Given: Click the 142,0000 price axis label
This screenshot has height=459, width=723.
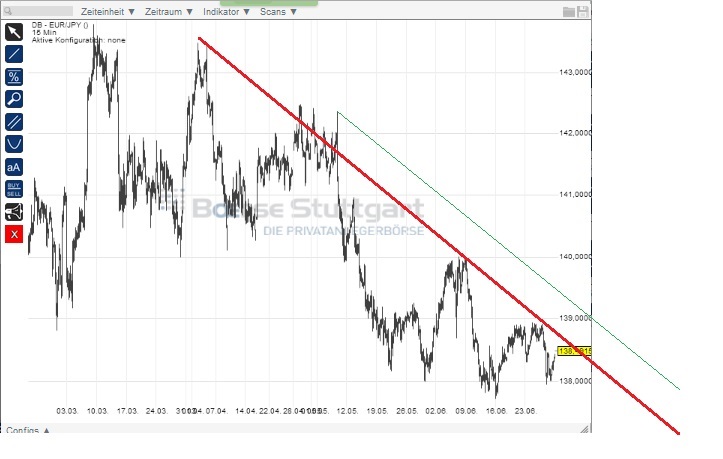Looking at the screenshot, I should coord(575,133).
